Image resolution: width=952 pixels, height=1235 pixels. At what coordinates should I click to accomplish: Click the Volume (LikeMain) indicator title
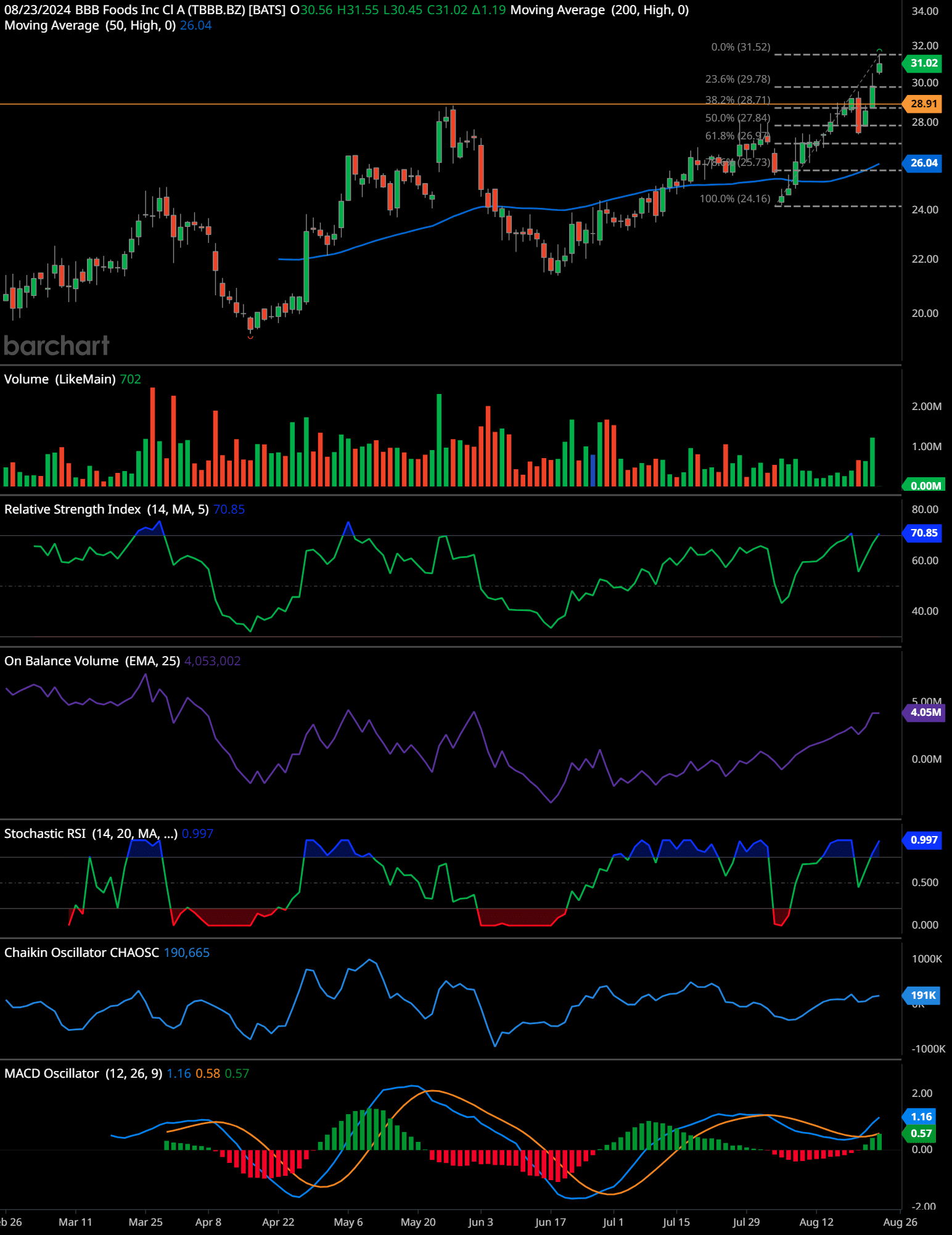pyautogui.click(x=60, y=379)
